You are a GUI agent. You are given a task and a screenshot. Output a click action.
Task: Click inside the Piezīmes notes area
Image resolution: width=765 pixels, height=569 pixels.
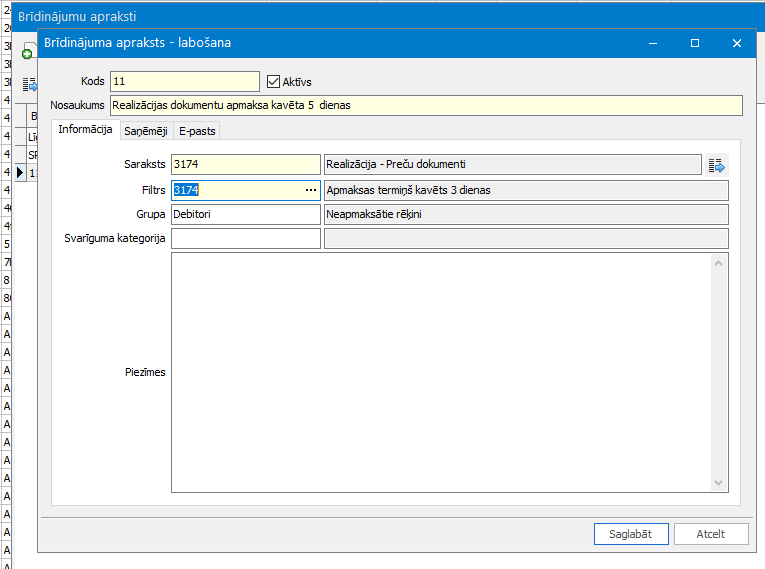(x=440, y=372)
